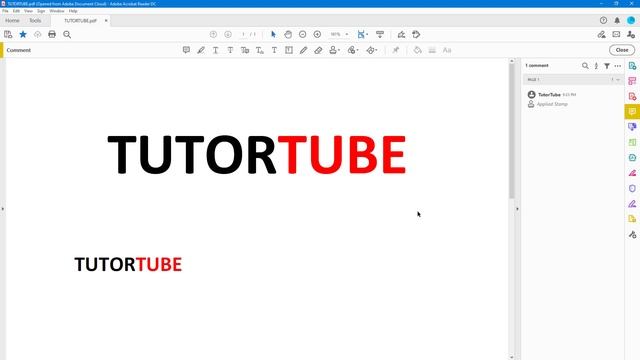Open the fill color picker
The image size is (640, 360).
coord(417,50)
